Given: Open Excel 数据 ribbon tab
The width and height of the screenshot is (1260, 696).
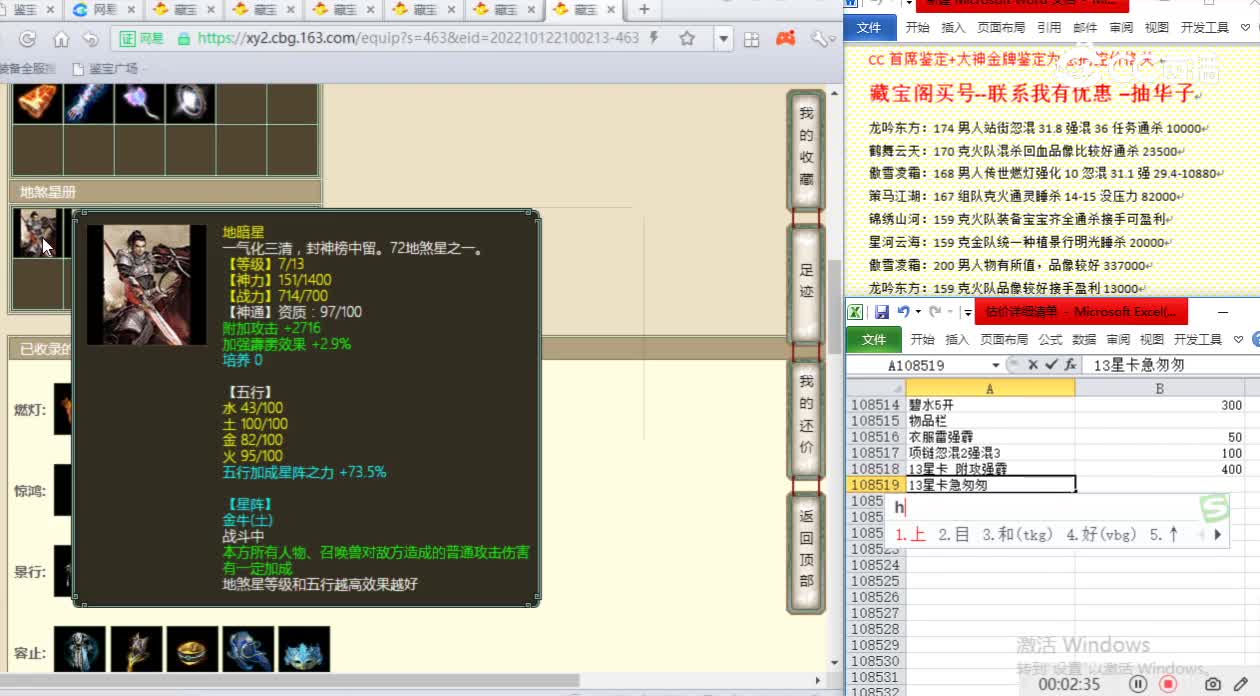Looking at the screenshot, I should point(1084,339).
